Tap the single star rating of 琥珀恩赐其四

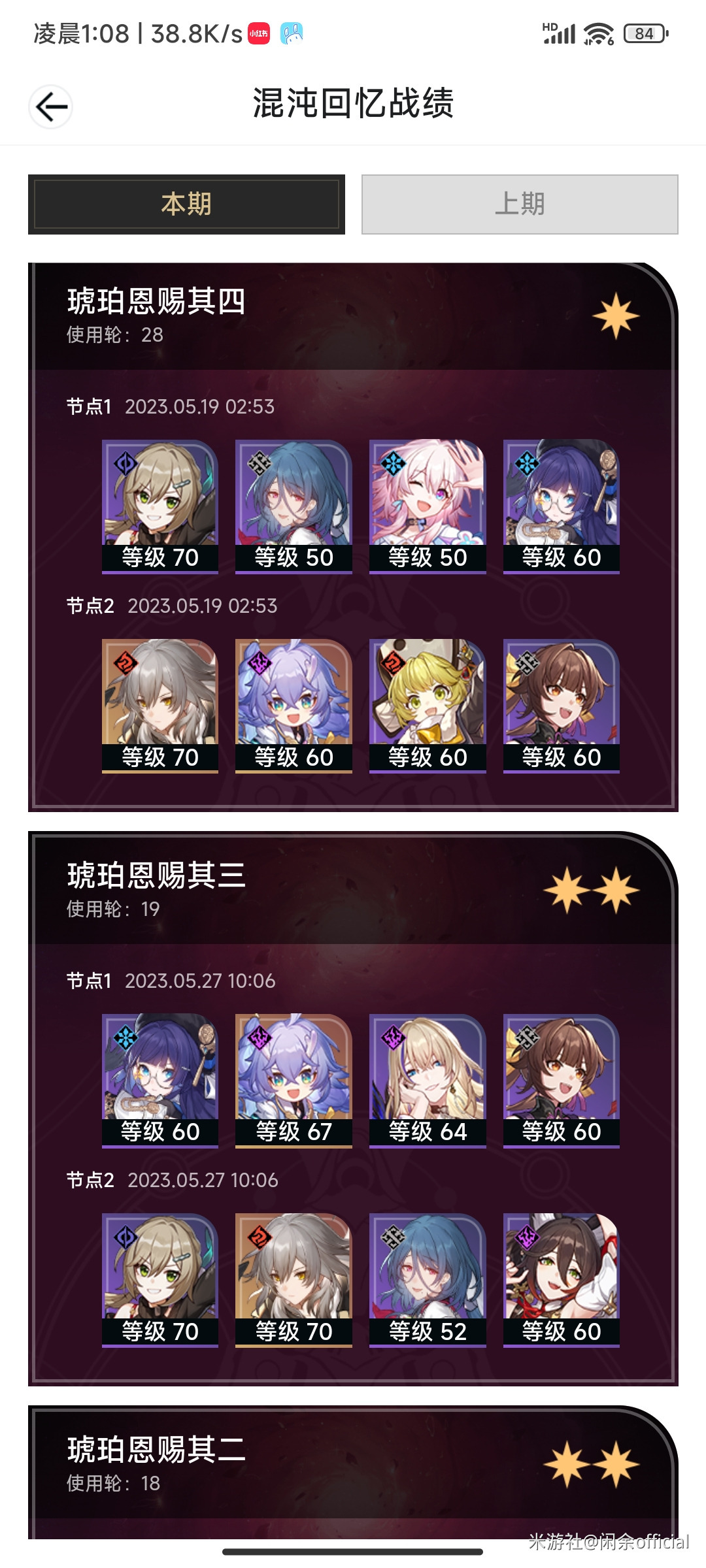coord(616,317)
